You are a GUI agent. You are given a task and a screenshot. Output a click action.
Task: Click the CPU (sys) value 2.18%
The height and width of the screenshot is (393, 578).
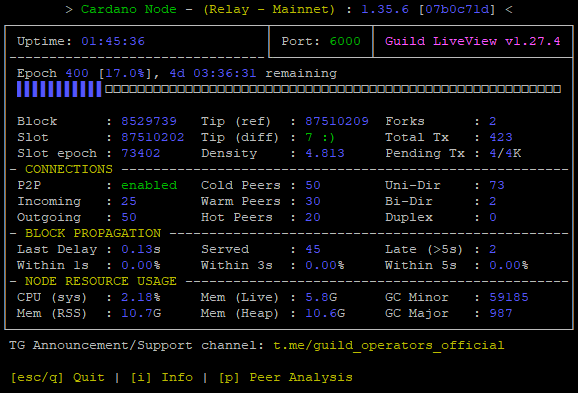(141, 297)
